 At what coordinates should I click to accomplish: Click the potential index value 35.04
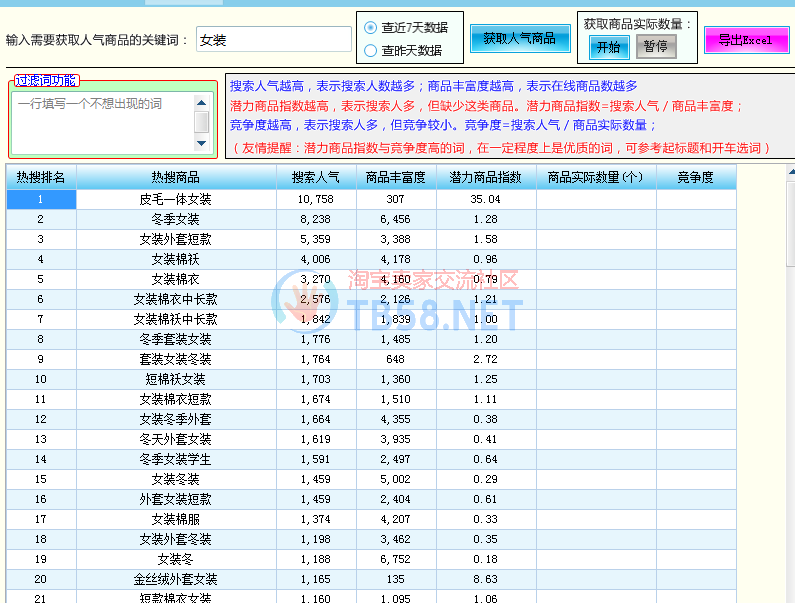coord(486,200)
